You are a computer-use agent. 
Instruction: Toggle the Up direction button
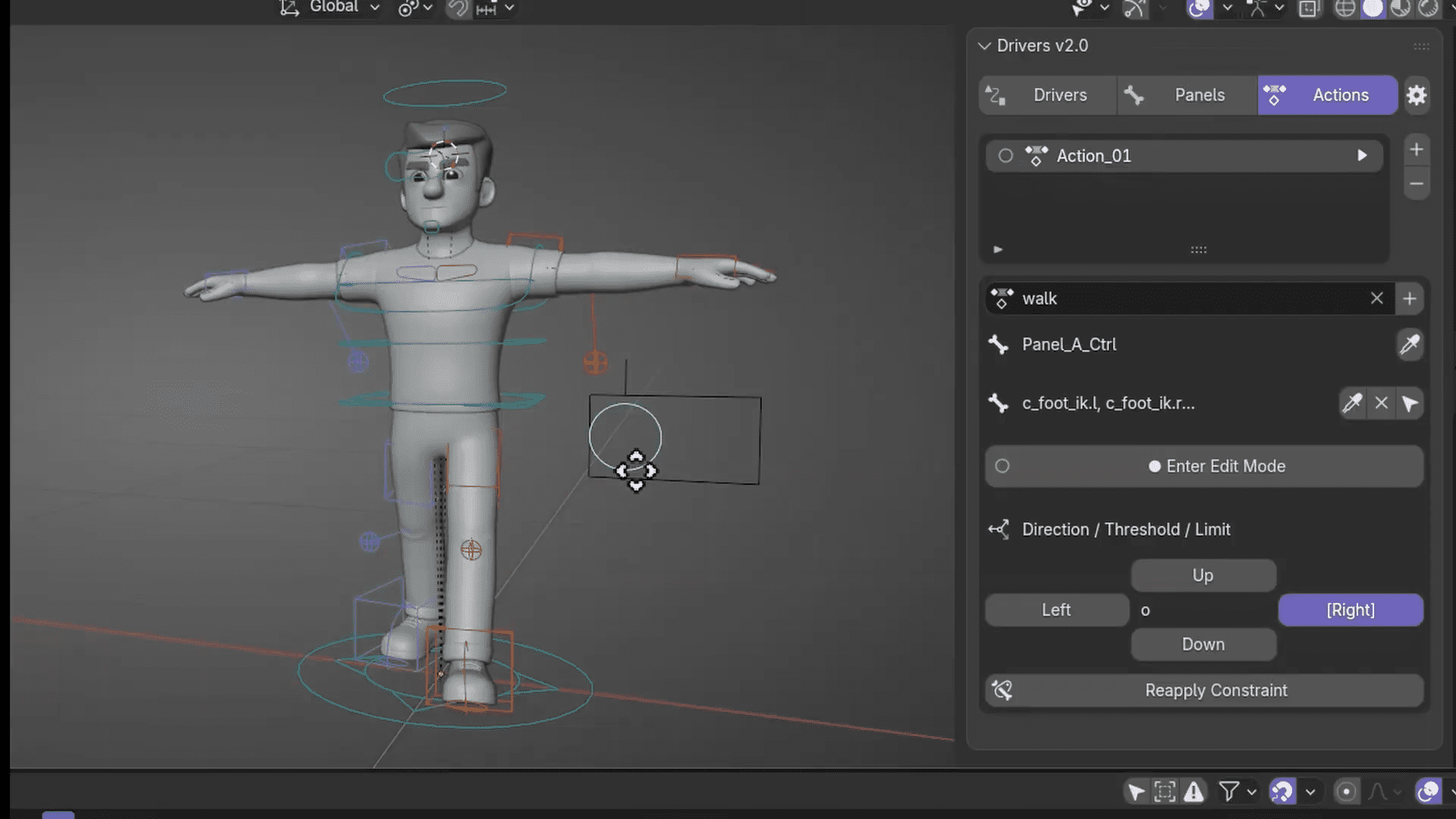coord(1203,575)
